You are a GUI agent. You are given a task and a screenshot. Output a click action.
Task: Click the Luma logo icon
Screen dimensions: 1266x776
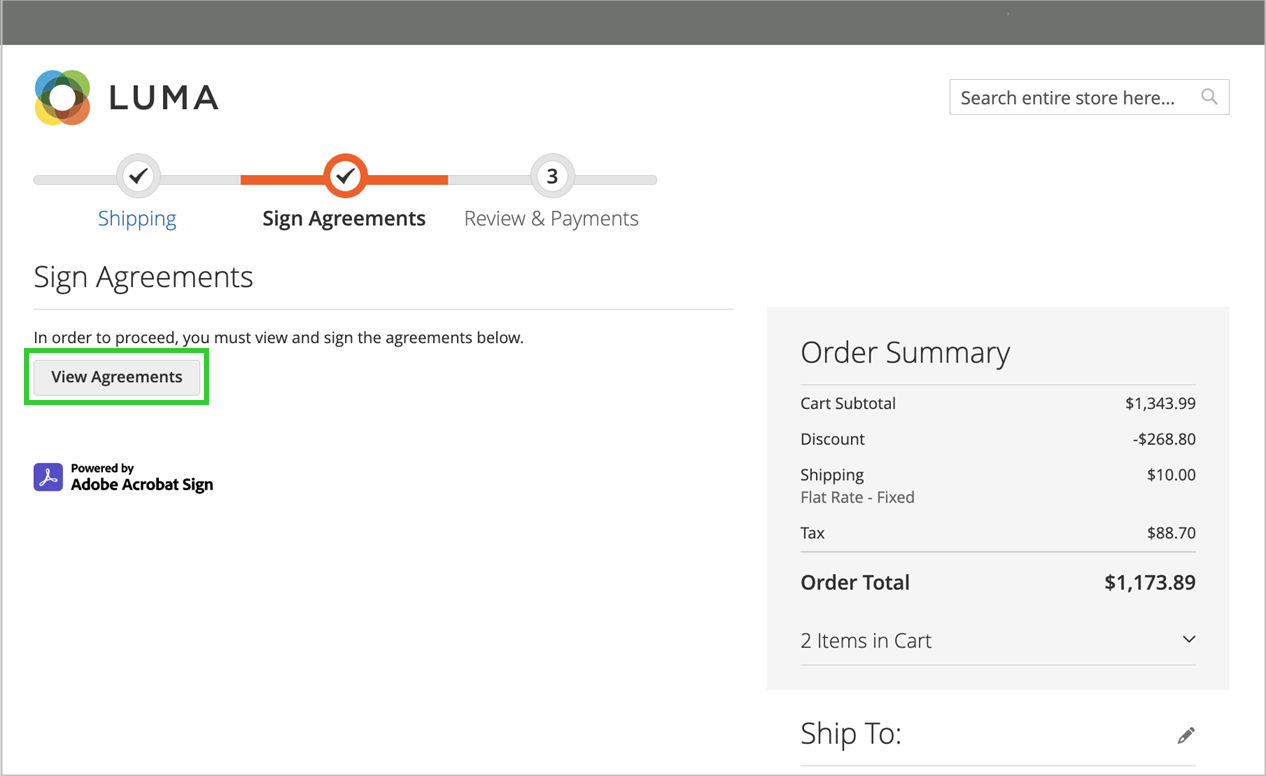[x=63, y=97]
